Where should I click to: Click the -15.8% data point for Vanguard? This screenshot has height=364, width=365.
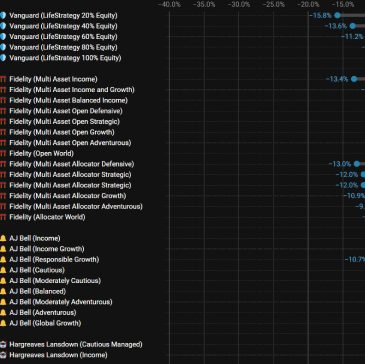click(x=337, y=15)
